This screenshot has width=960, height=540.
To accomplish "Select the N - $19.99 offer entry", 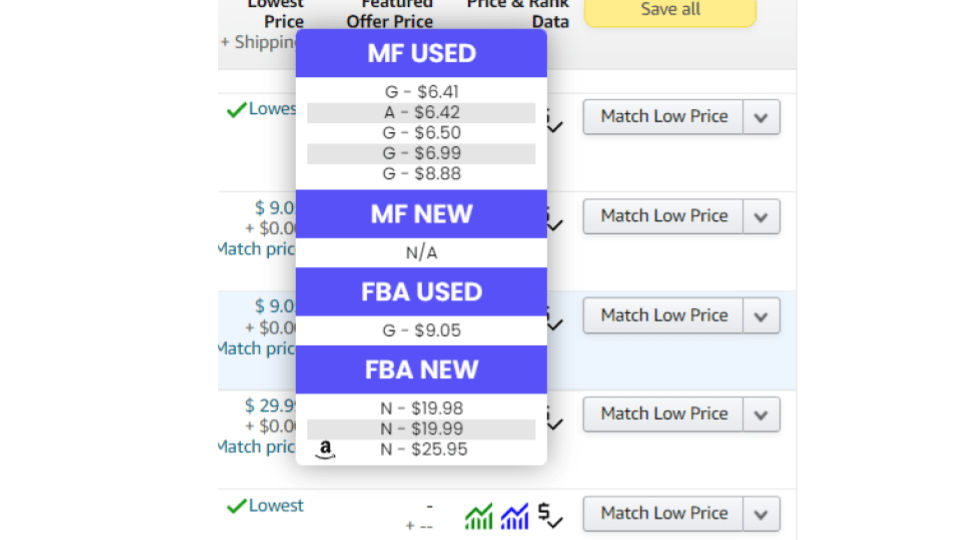I will click(421, 429).
